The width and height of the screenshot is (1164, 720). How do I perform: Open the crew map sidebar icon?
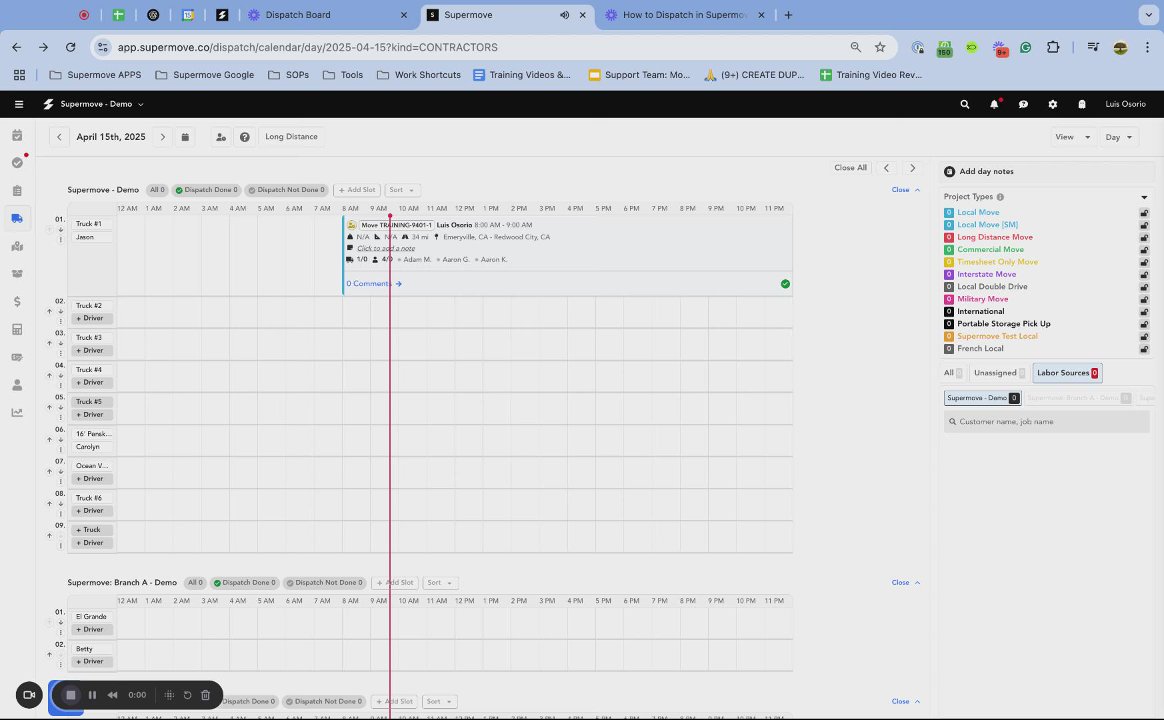point(17,246)
